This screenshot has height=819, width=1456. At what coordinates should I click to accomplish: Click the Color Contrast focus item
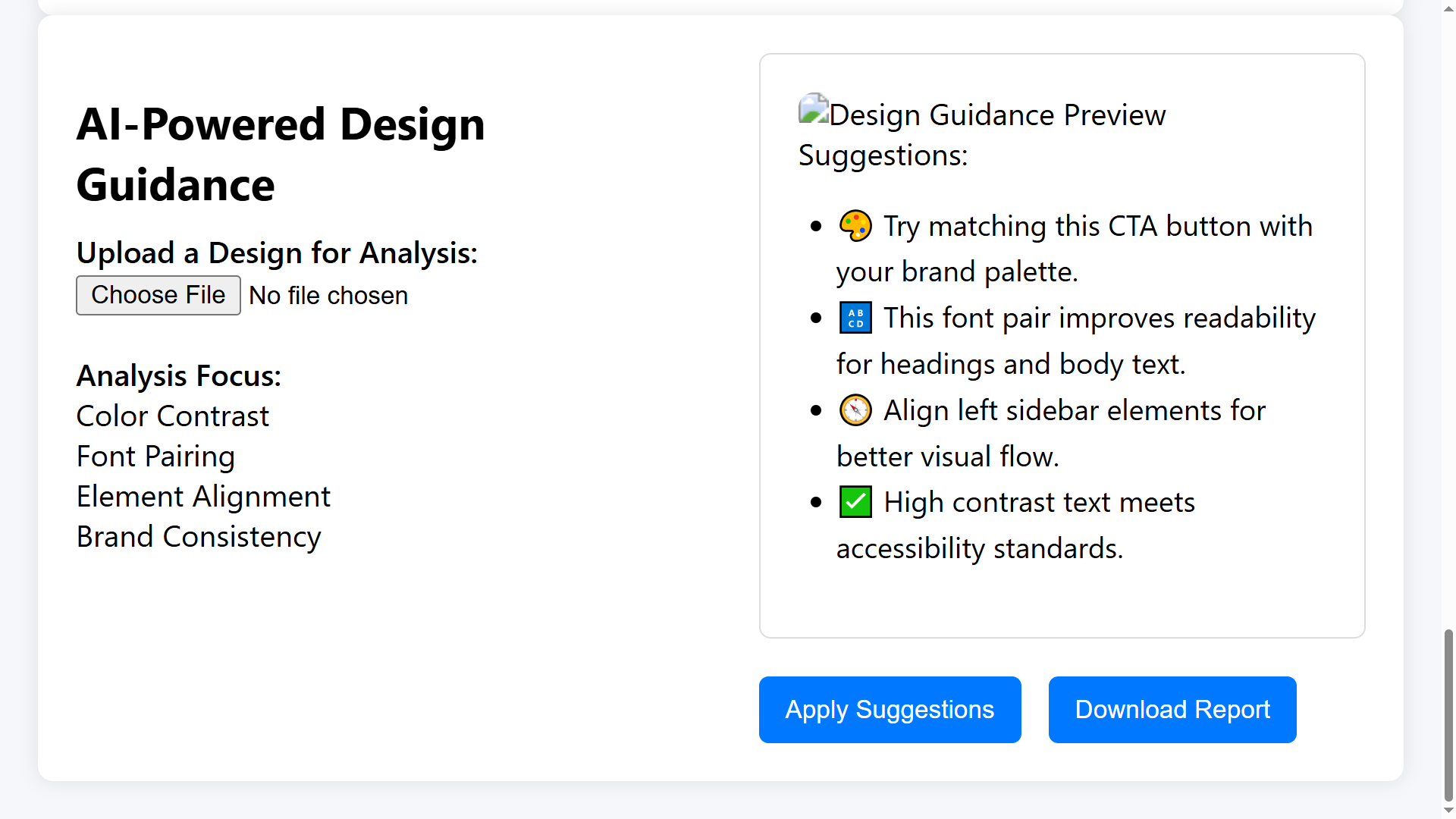(x=173, y=416)
